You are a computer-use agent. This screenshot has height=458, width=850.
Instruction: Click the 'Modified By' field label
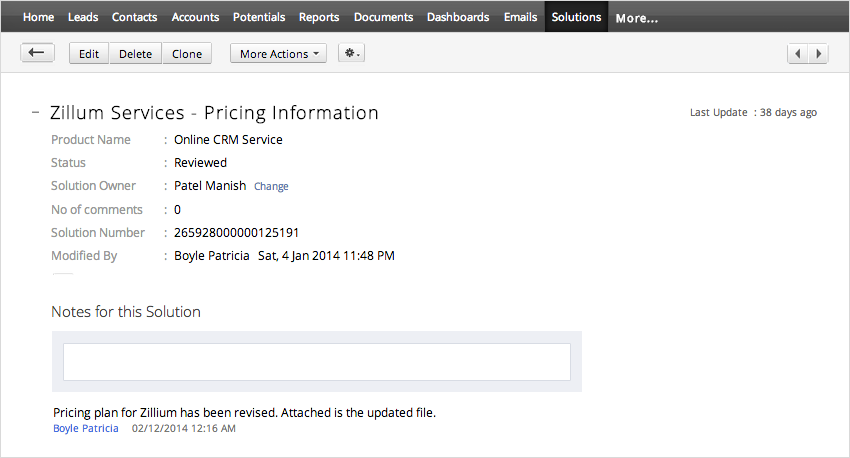84,256
